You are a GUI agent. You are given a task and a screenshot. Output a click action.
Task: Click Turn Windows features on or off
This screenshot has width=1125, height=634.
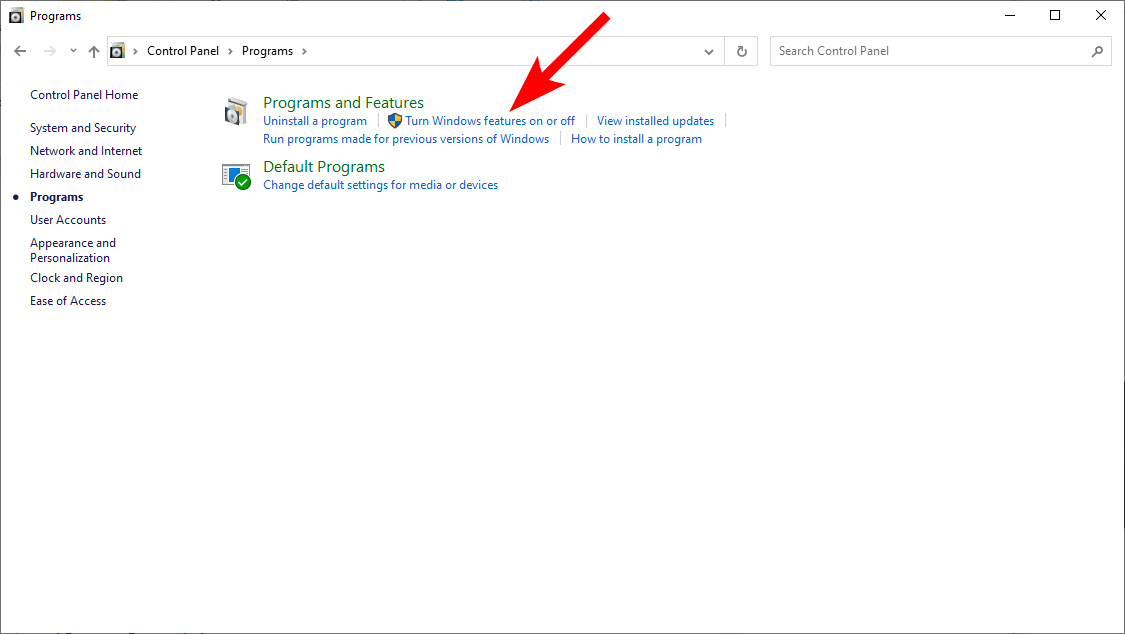[490, 120]
